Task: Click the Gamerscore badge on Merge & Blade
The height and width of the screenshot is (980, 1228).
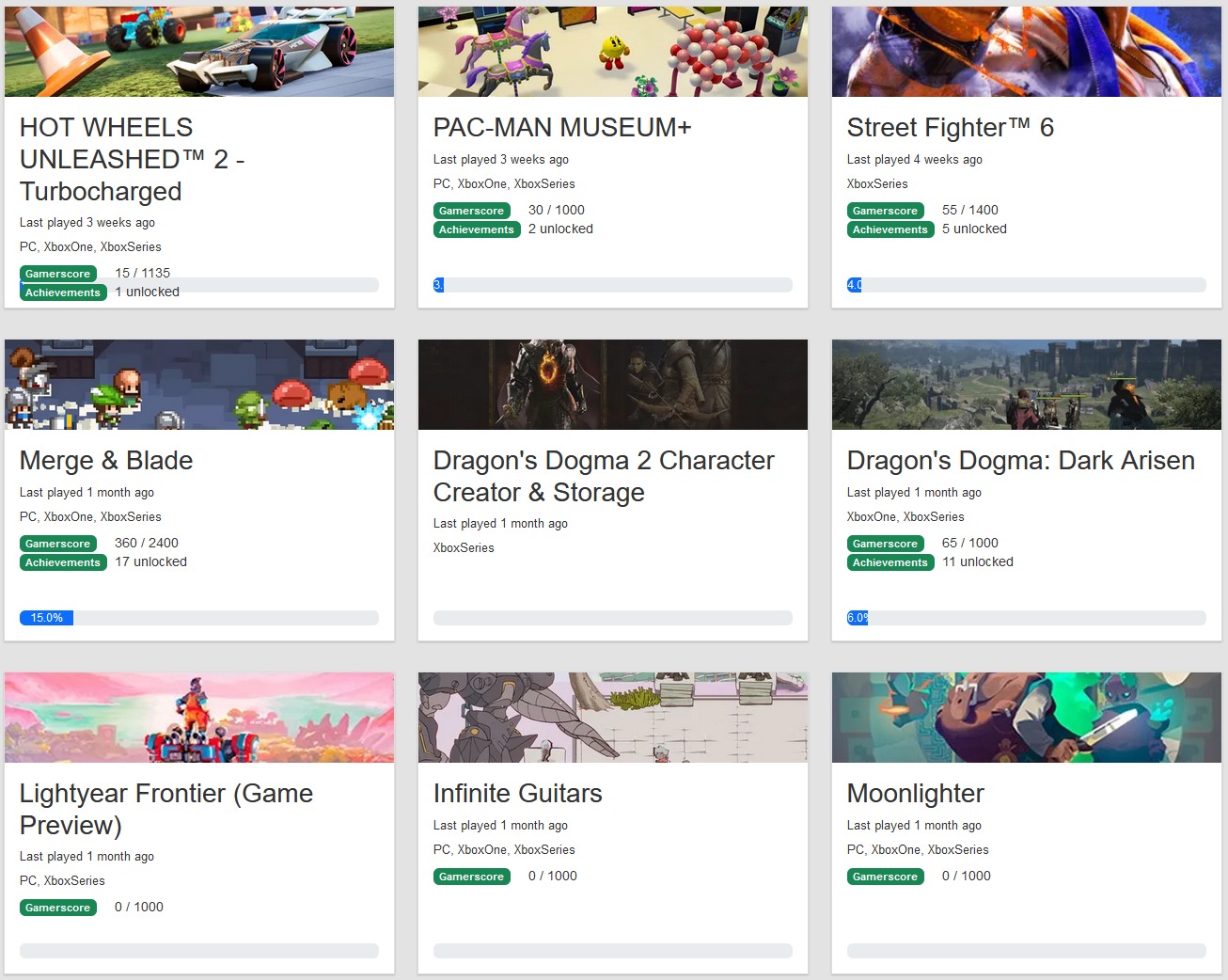Action: 58,544
